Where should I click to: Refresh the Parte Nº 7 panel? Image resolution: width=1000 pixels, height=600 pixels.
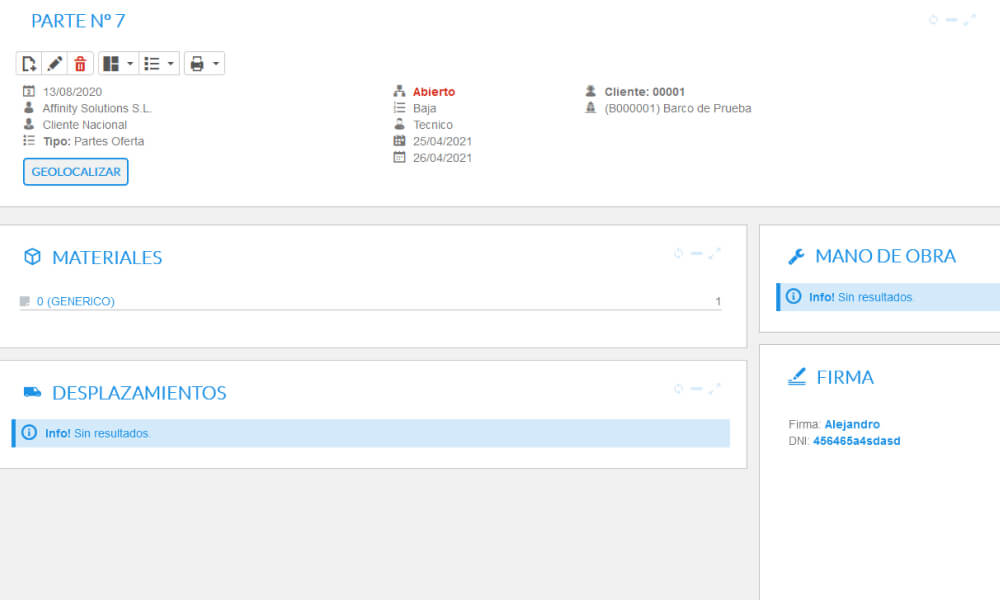click(933, 20)
